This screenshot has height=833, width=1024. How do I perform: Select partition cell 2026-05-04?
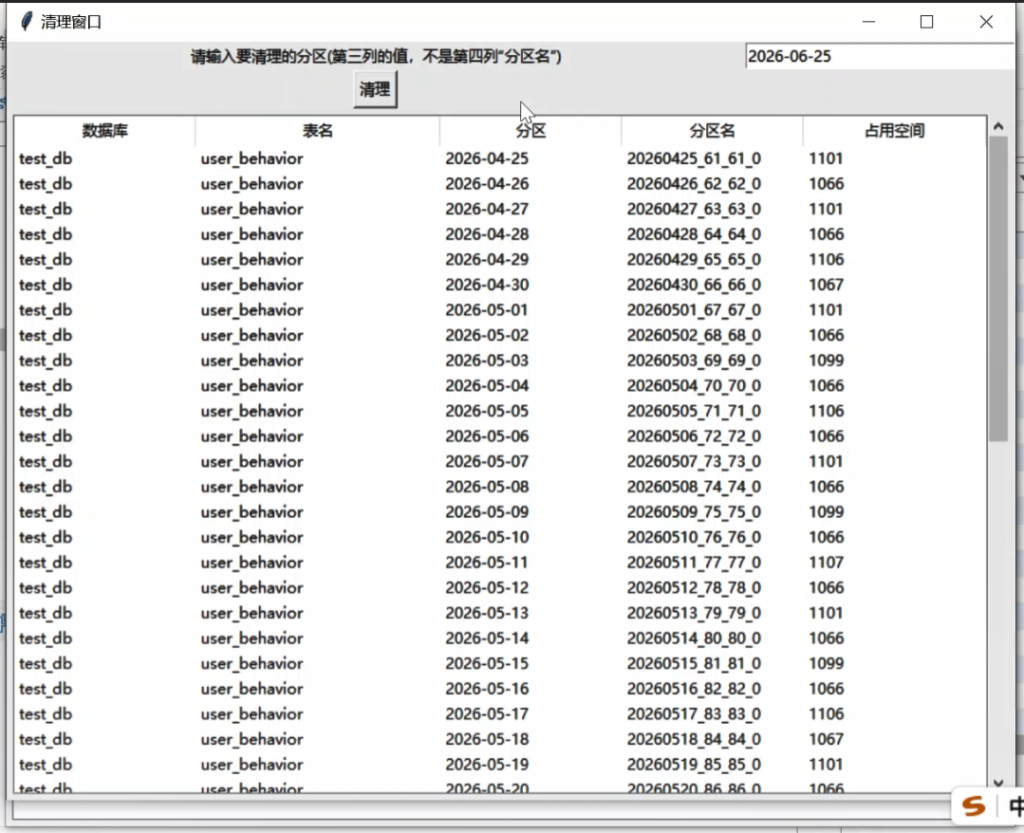coord(487,386)
